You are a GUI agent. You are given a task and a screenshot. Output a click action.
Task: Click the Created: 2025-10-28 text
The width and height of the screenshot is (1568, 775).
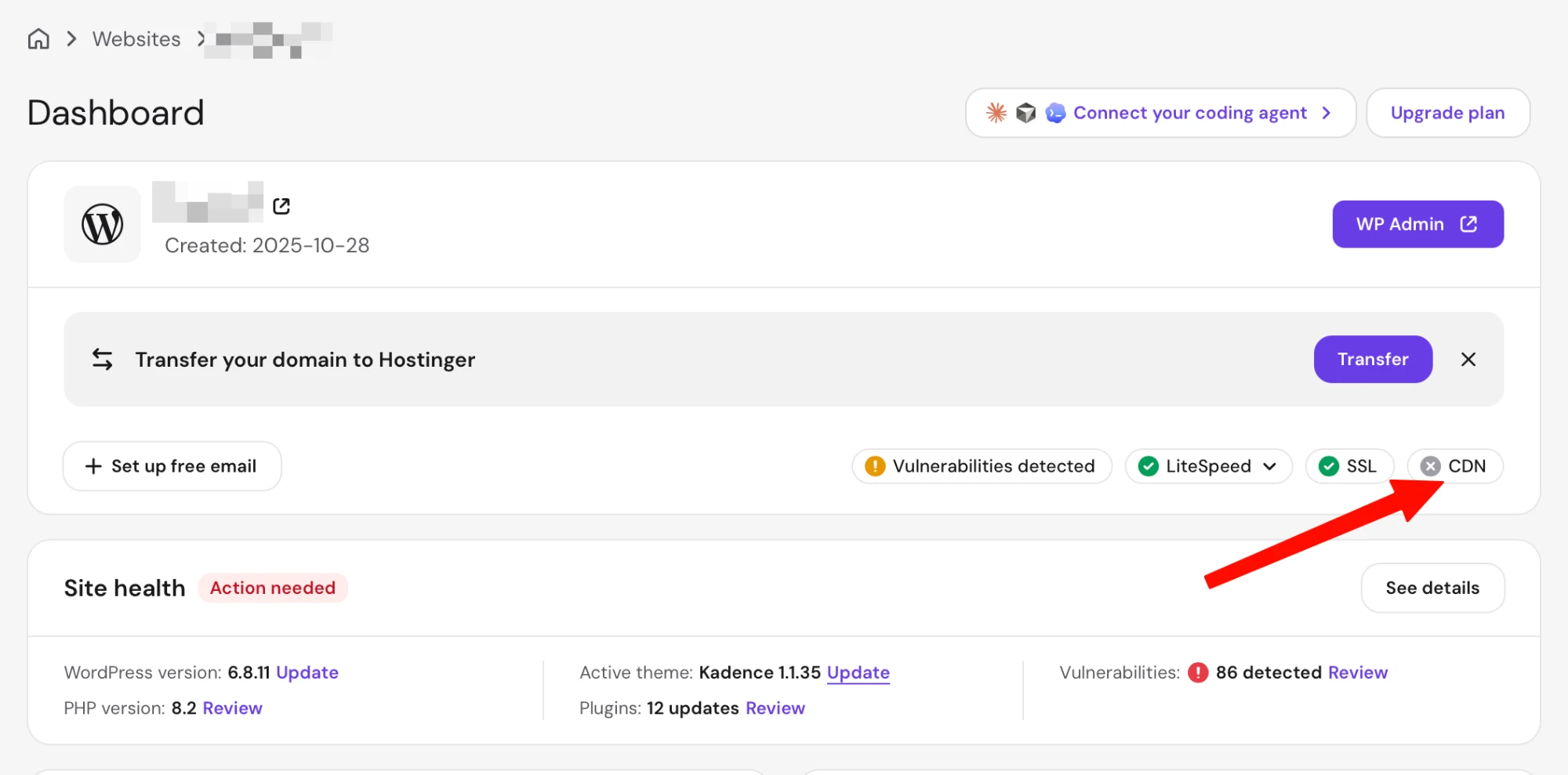(x=267, y=245)
